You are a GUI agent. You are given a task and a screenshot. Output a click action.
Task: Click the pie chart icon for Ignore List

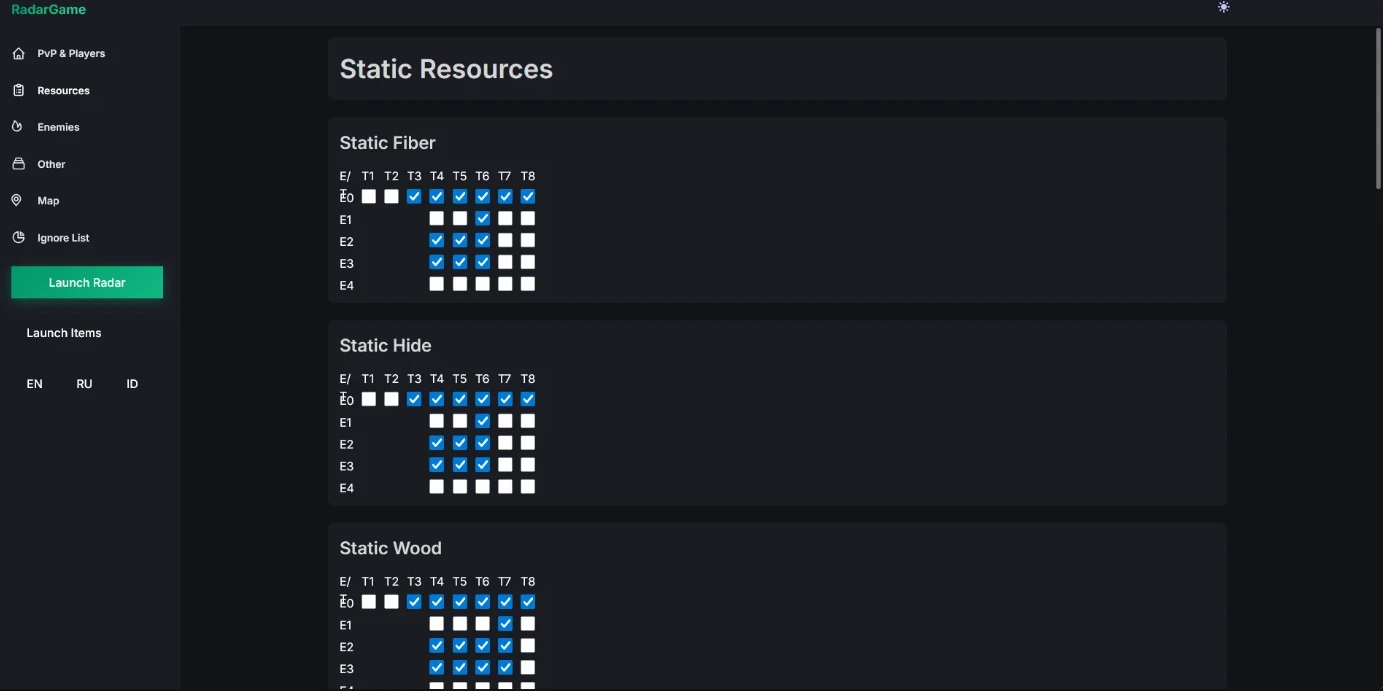pyautogui.click(x=18, y=238)
